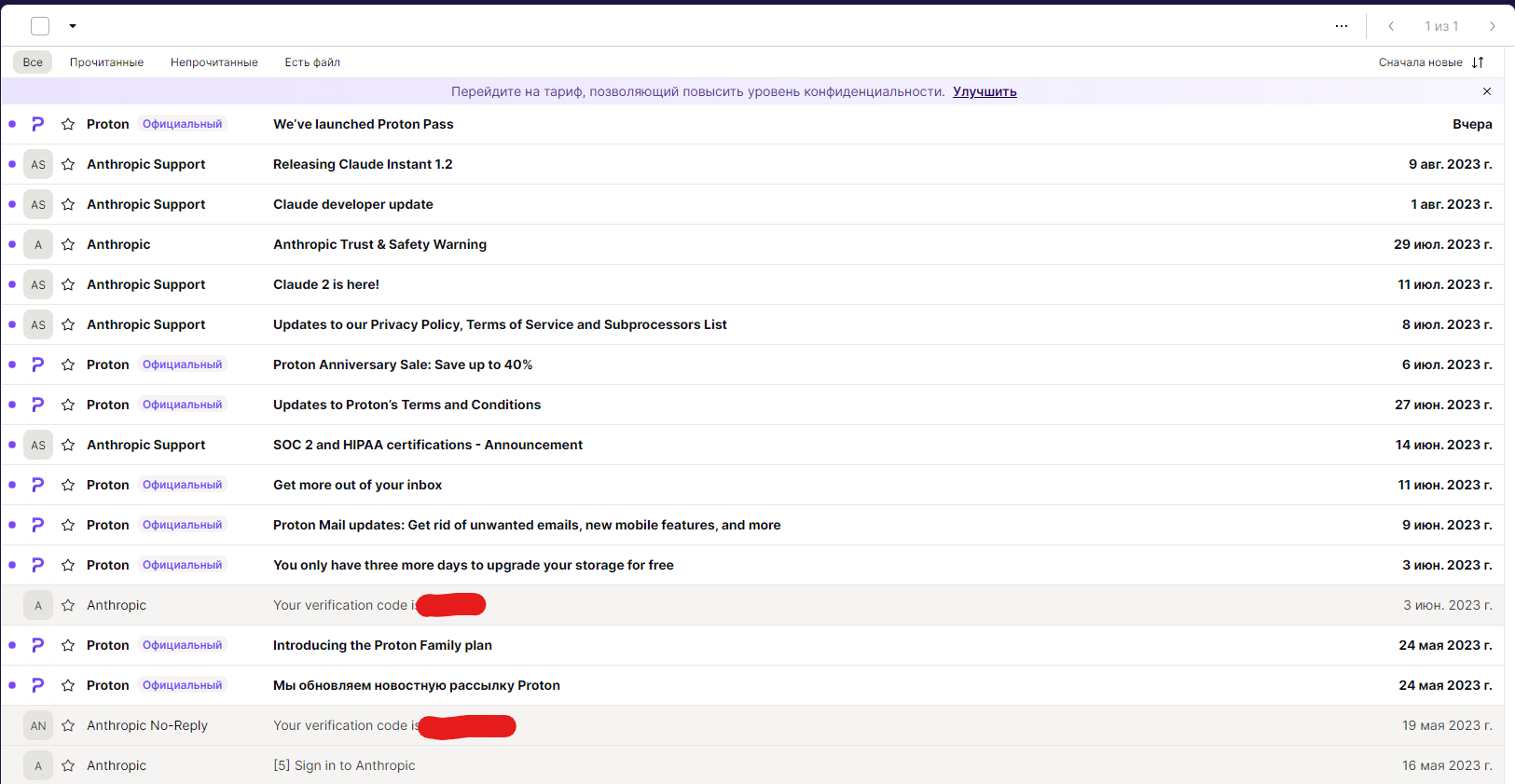Star the SOC 2 and HIPAA certifications email
Viewport: 1515px width, 784px height.
coord(68,445)
